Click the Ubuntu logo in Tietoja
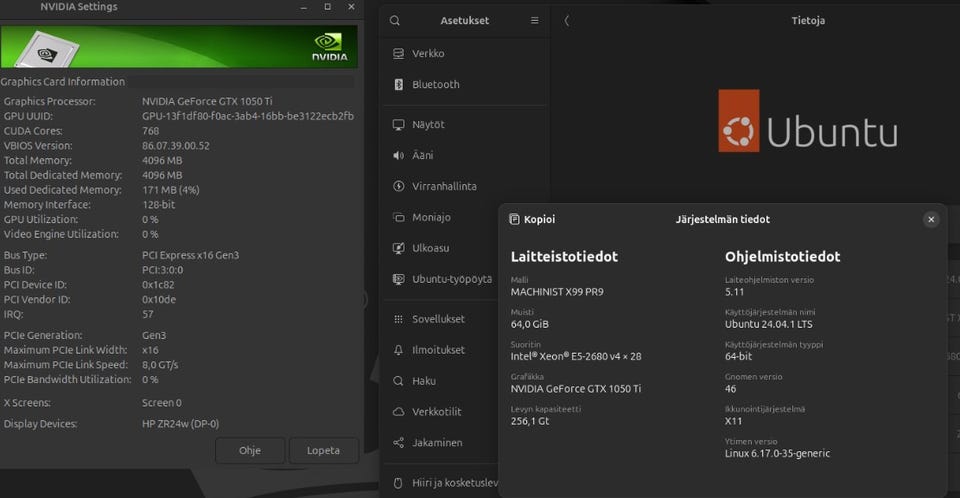Image resolution: width=960 pixels, height=498 pixels. (807, 121)
